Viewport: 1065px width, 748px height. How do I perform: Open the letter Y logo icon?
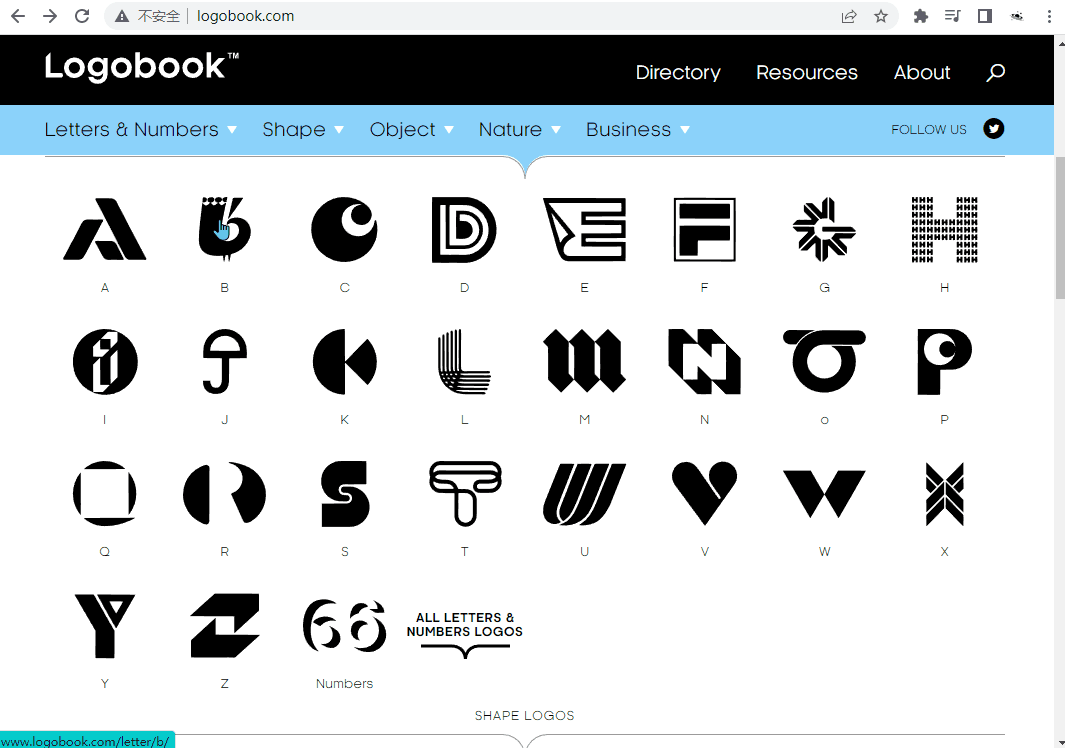(x=105, y=626)
